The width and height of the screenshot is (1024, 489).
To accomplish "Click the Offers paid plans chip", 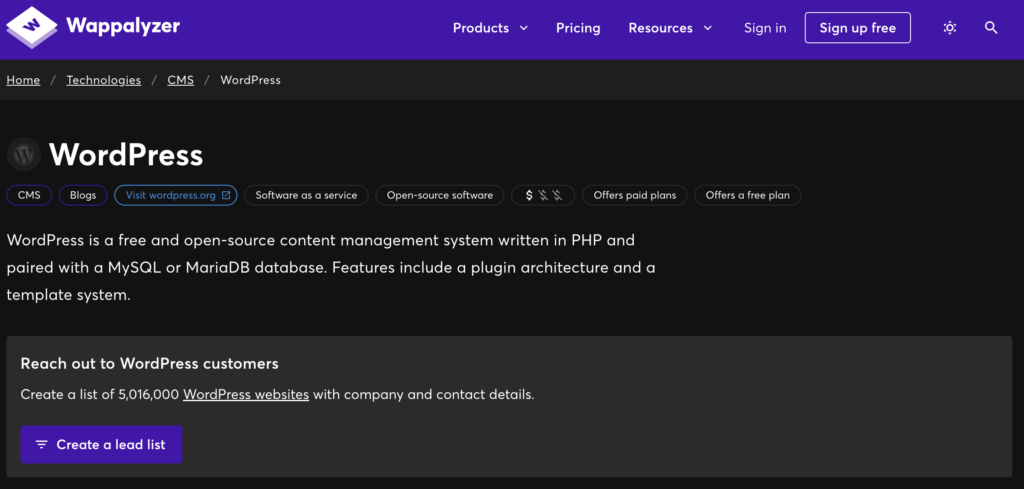I will (x=634, y=195).
